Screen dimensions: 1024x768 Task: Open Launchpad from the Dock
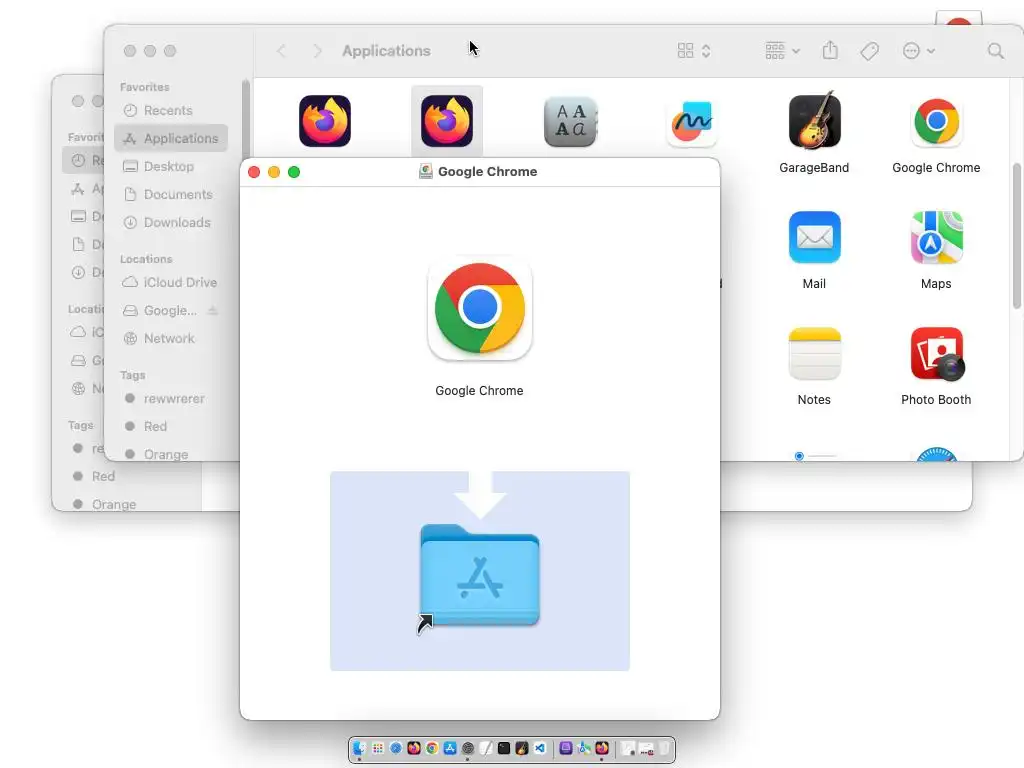377,748
